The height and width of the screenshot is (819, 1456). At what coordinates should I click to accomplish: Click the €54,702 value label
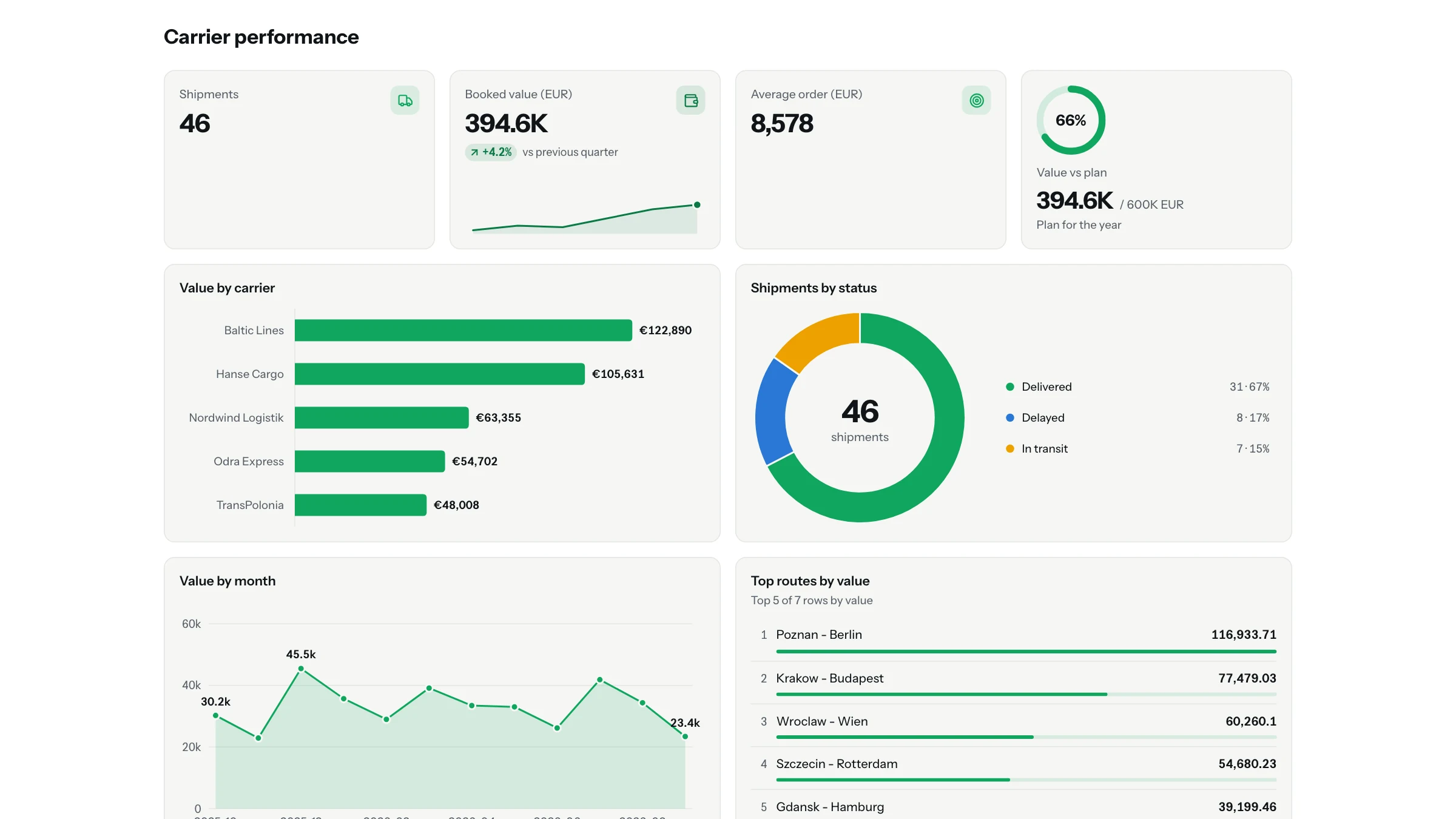[475, 462]
